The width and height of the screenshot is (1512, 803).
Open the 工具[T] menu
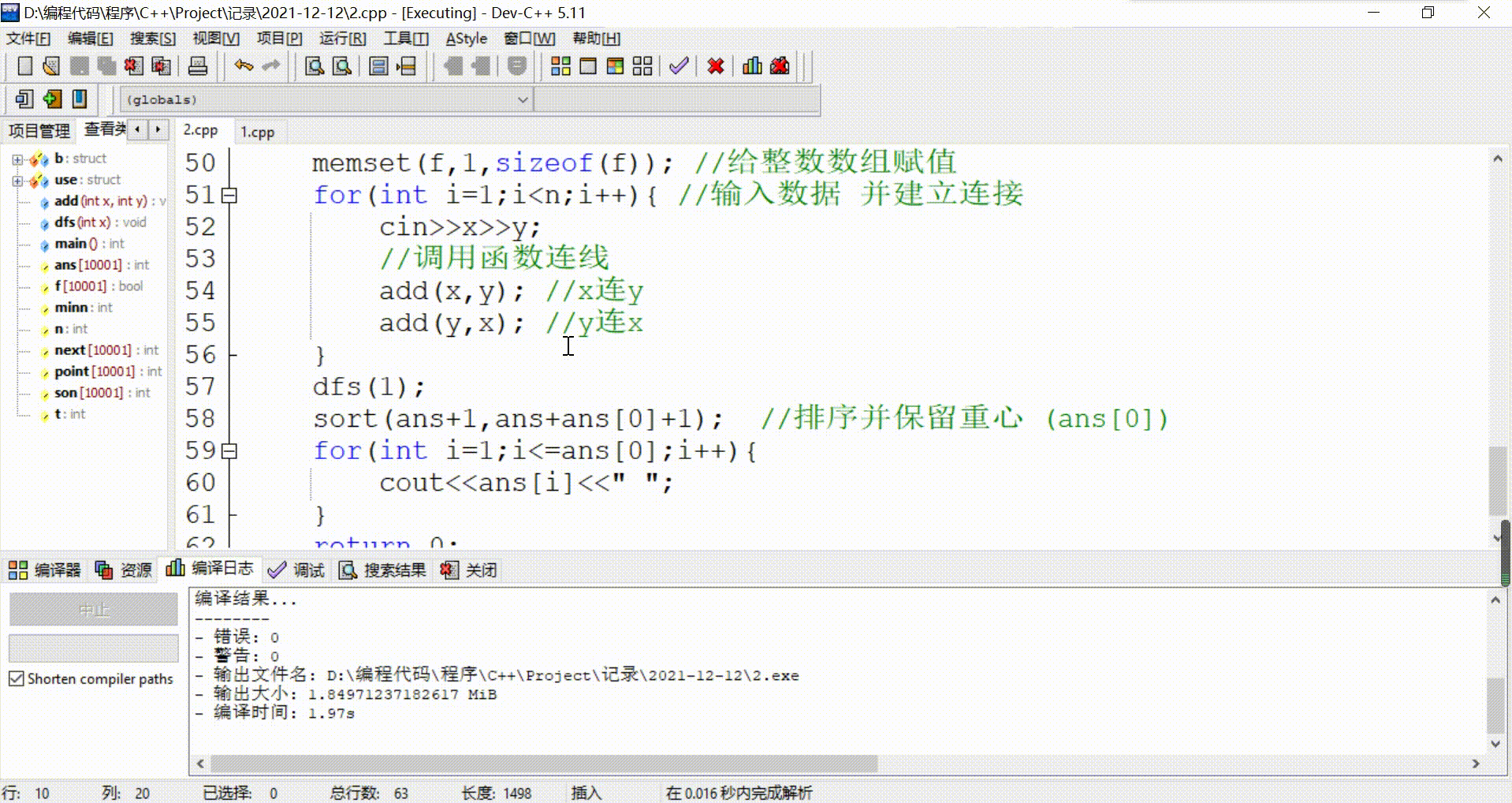pos(406,39)
